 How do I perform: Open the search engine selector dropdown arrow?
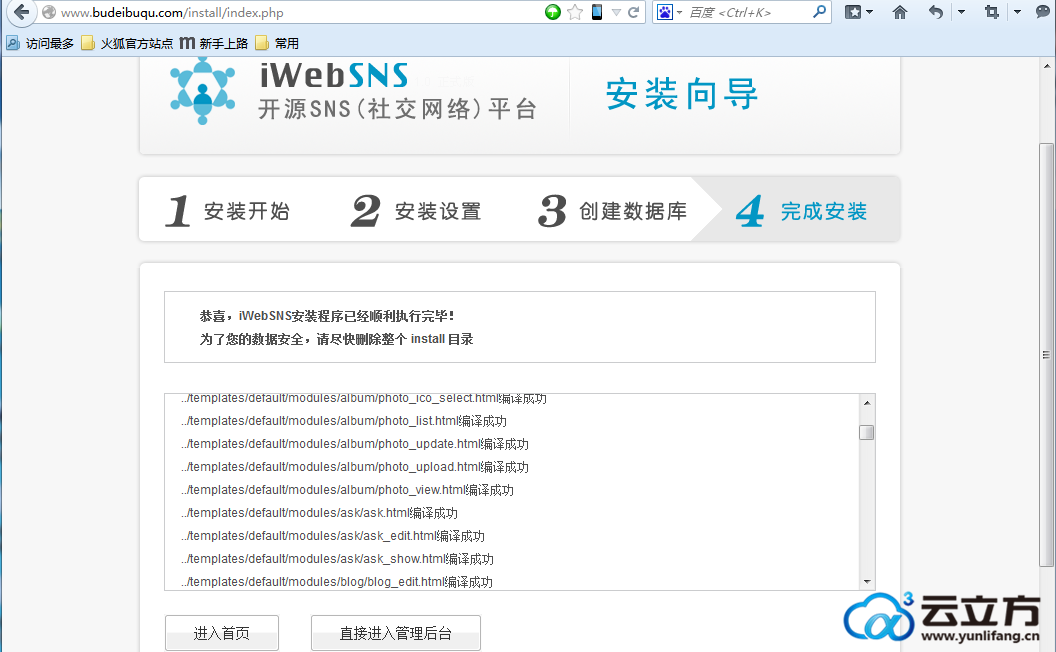tap(680, 12)
